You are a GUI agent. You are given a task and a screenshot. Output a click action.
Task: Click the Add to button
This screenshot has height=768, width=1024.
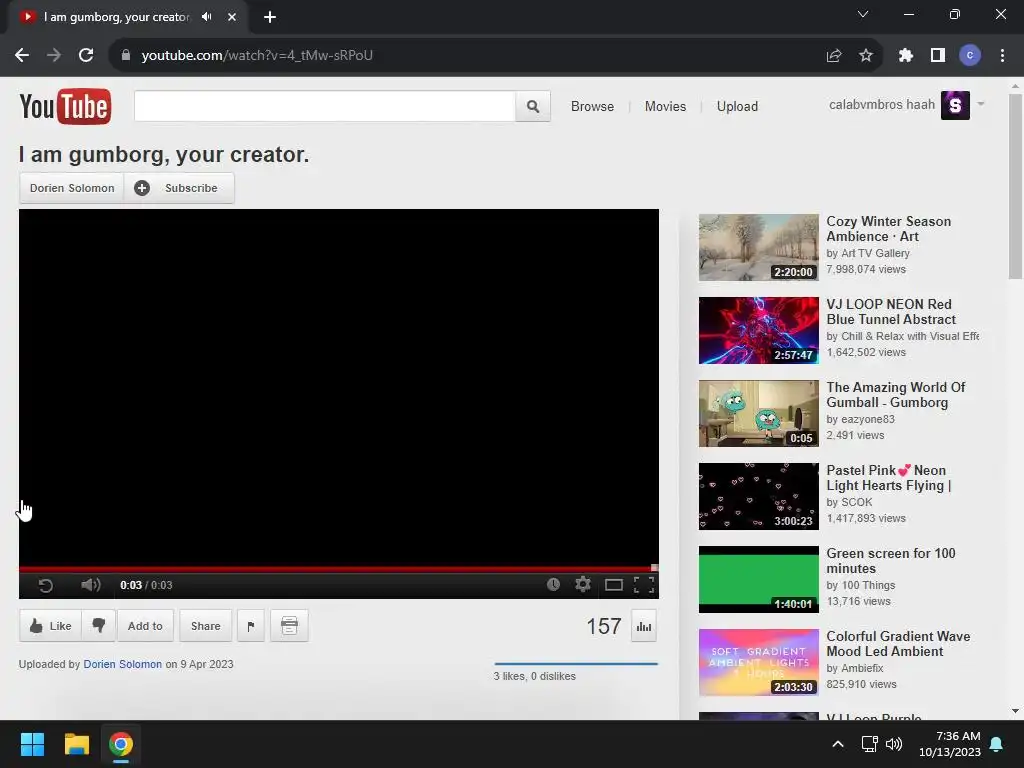[145, 626]
